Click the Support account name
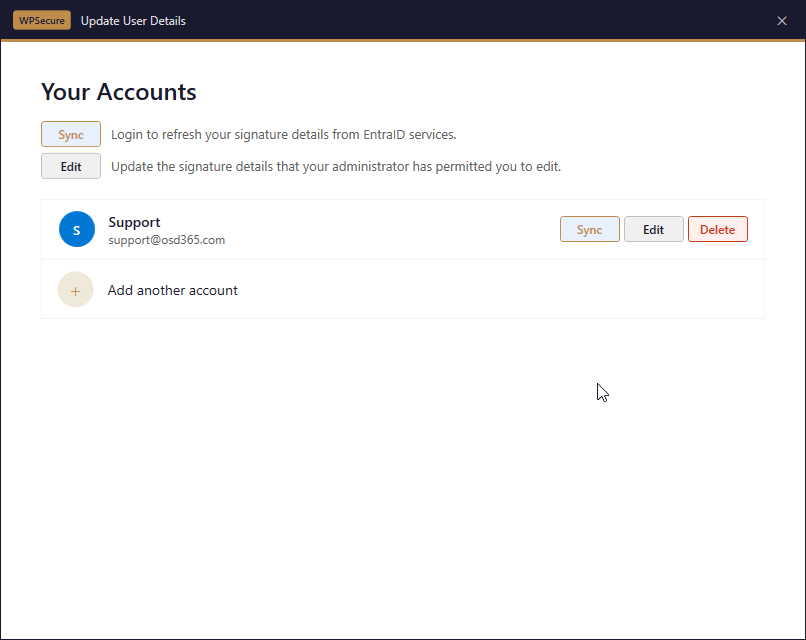Viewport: 806px width, 640px height. click(x=134, y=222)
